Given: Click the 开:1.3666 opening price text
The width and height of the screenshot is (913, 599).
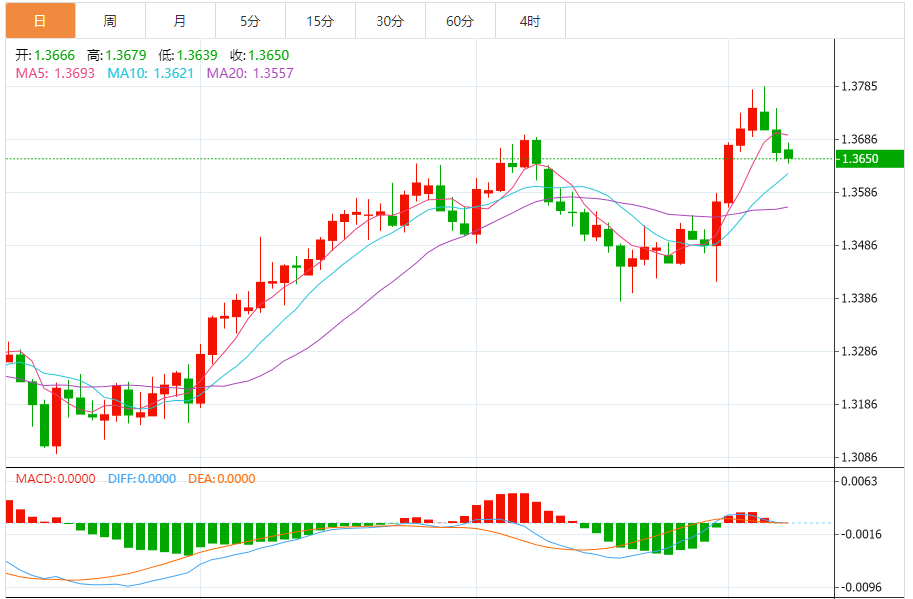Looking at the screenshot, I should point(45,55).
